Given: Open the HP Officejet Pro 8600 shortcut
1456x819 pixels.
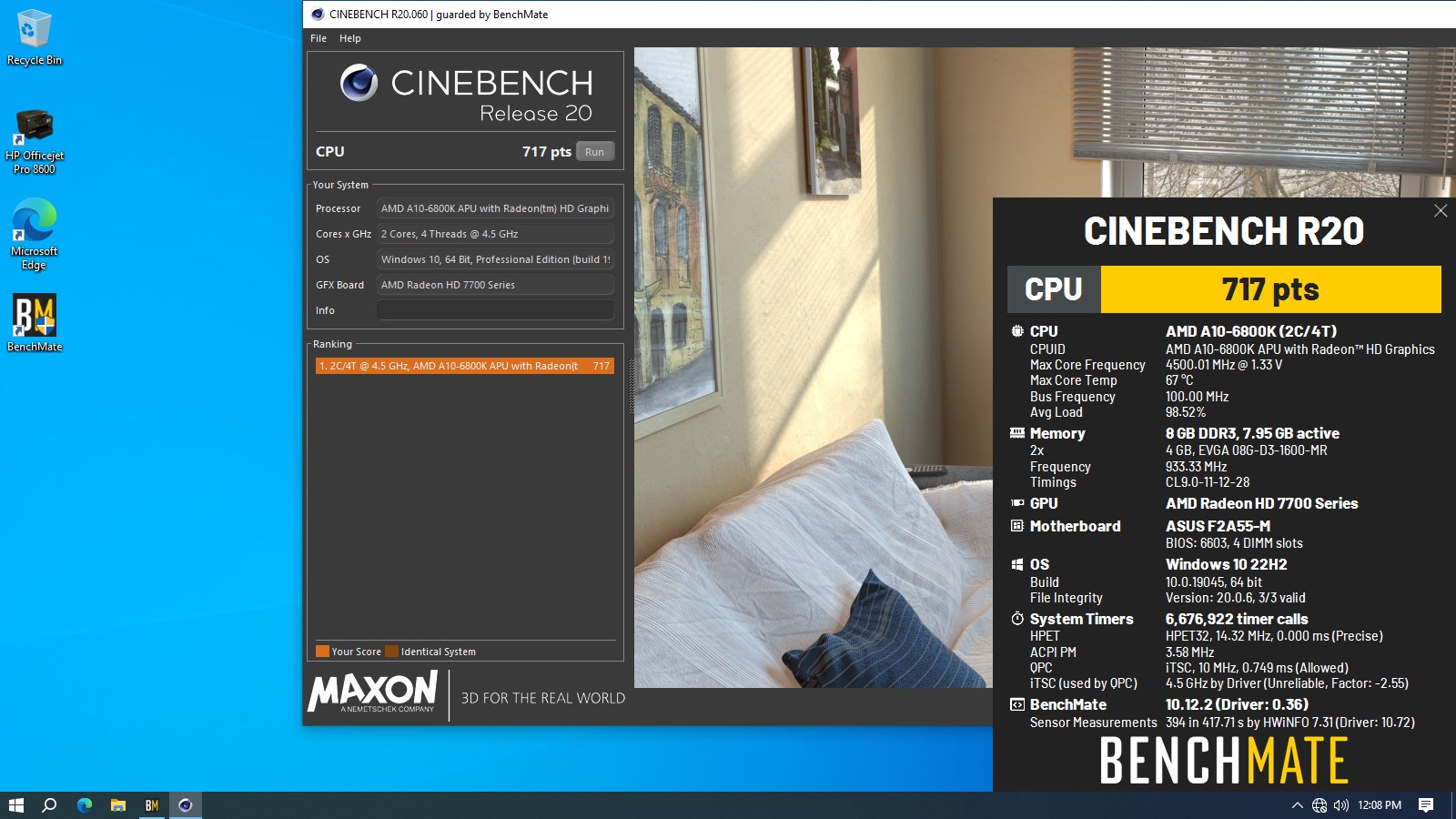Looking at the screenshot, I should [x=35, y=141].
